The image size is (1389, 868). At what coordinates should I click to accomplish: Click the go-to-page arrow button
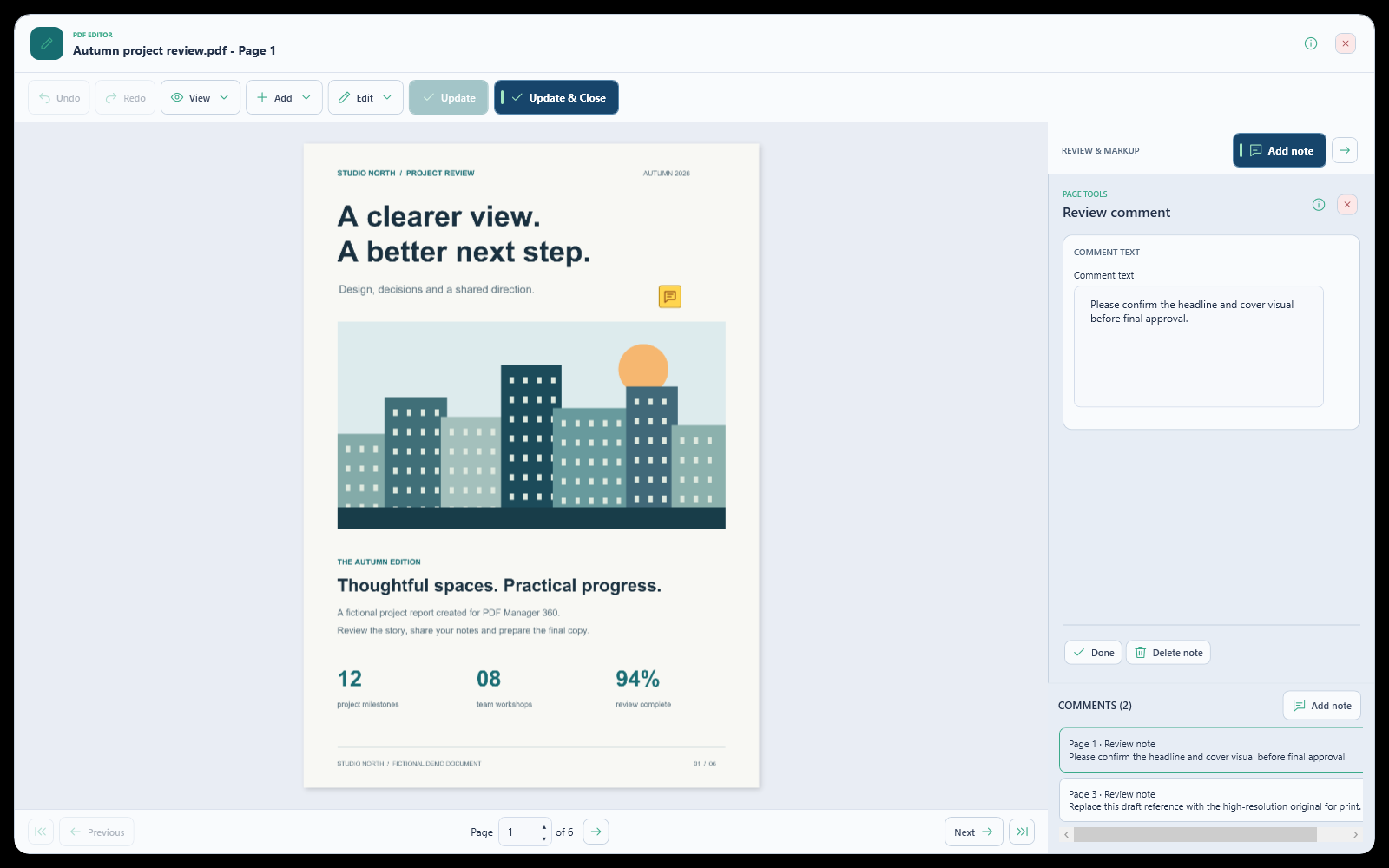[596, 832]
